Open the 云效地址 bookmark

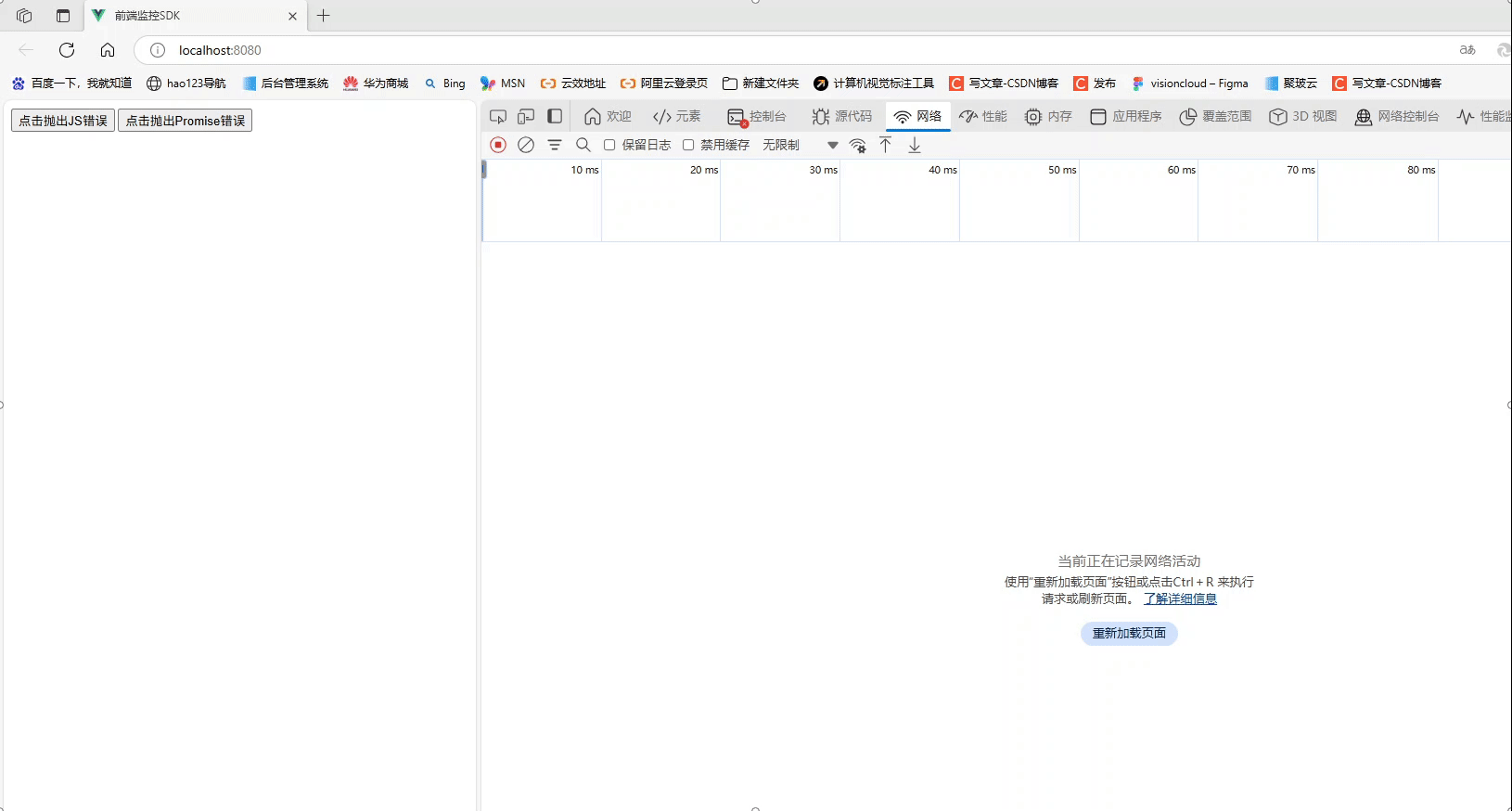click(573, 84)
